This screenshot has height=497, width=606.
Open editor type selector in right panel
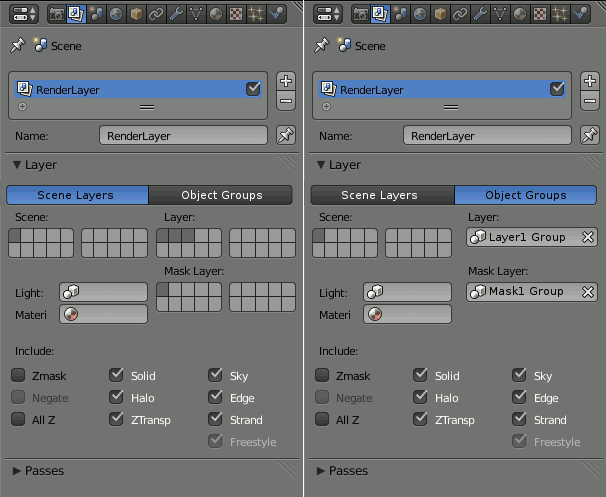(x=328, y=14)
